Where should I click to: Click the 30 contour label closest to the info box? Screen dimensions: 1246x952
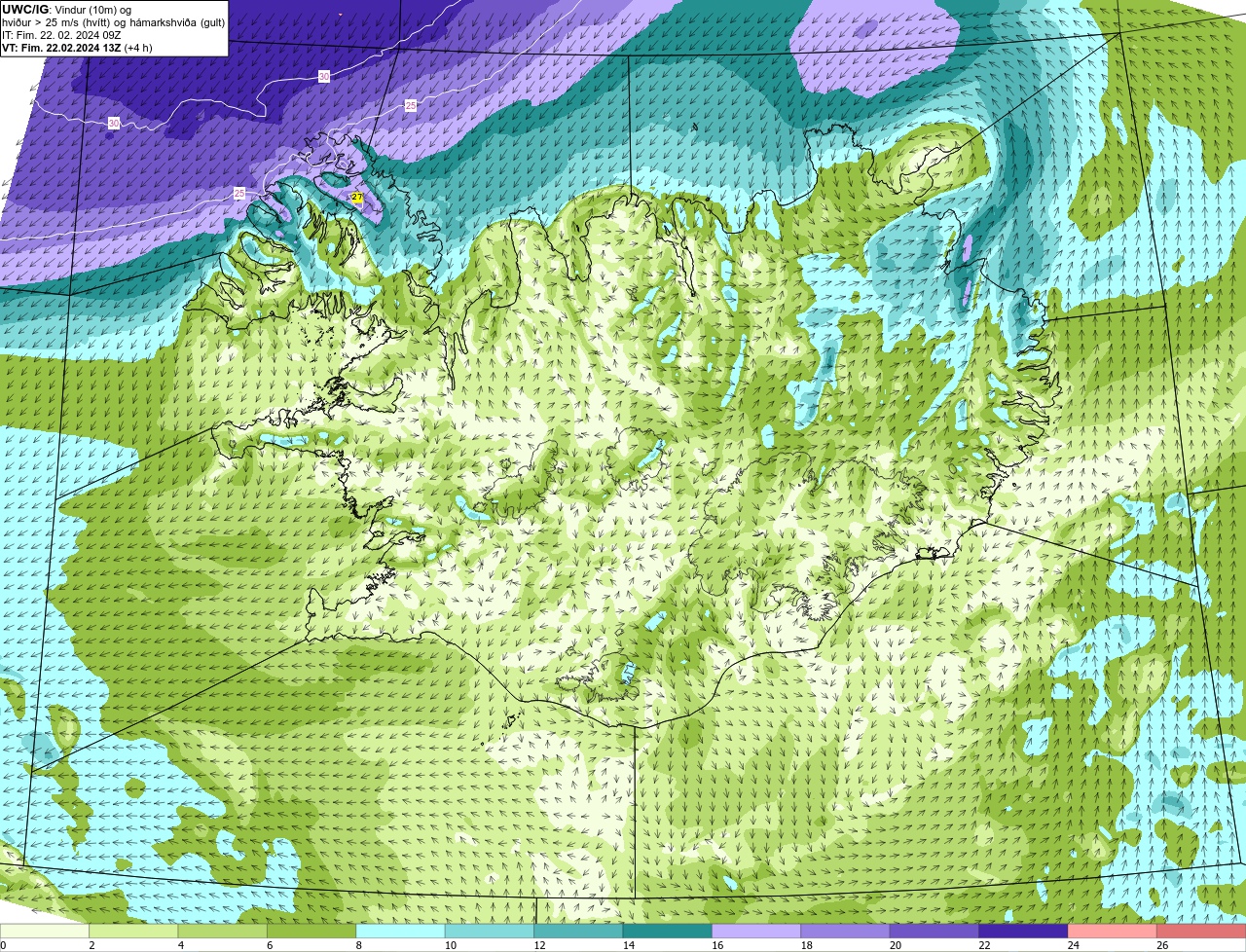click(114, 124)
